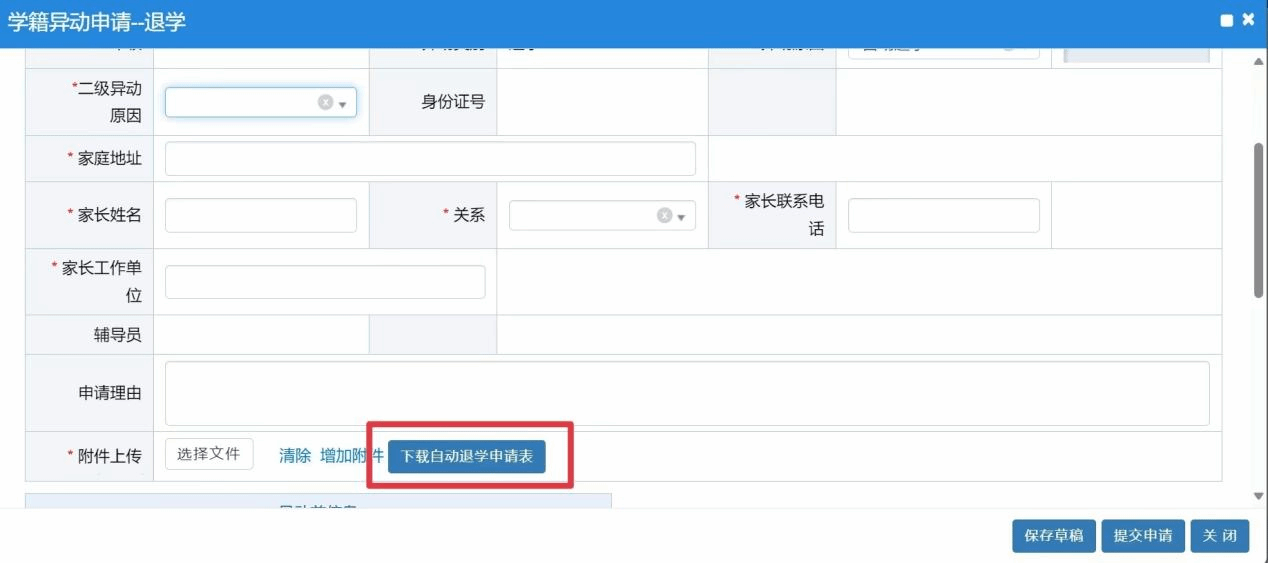The width and height of the screenshot is (1268, 563).
Task: Click the 关闭 button at bottom
Action: 1220,536
